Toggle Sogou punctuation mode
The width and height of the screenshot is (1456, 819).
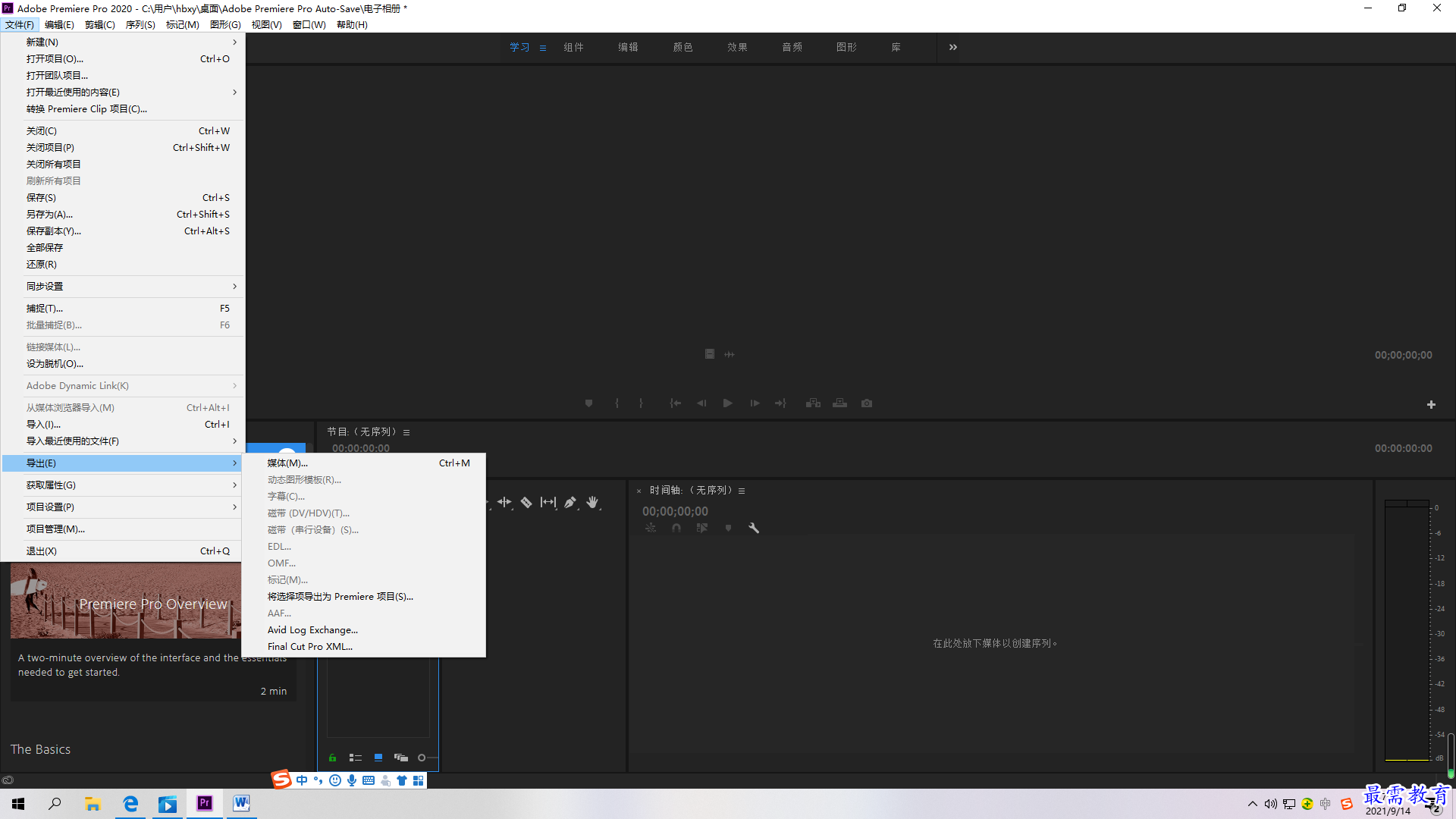click(x=318, y=780)
